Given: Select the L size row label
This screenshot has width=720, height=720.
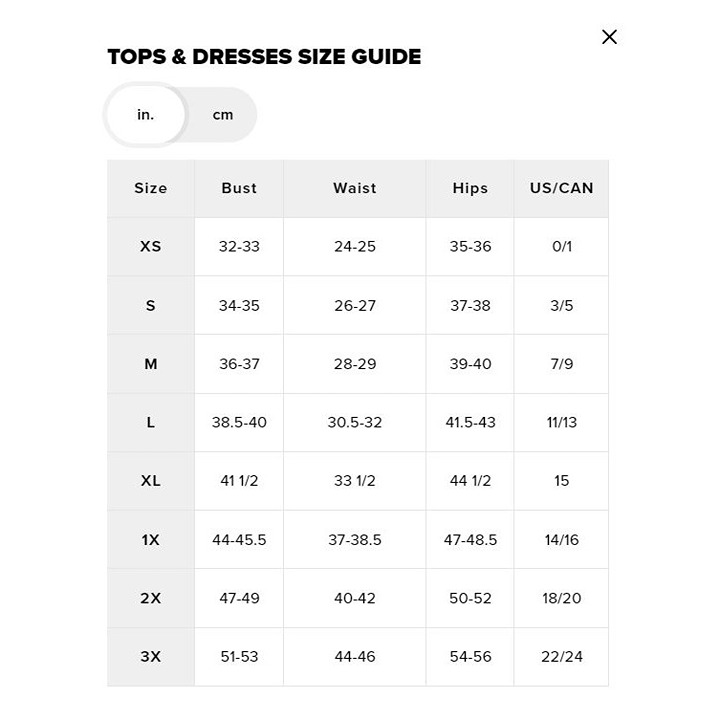Looking at the screenshot, I should coord(151,422).
